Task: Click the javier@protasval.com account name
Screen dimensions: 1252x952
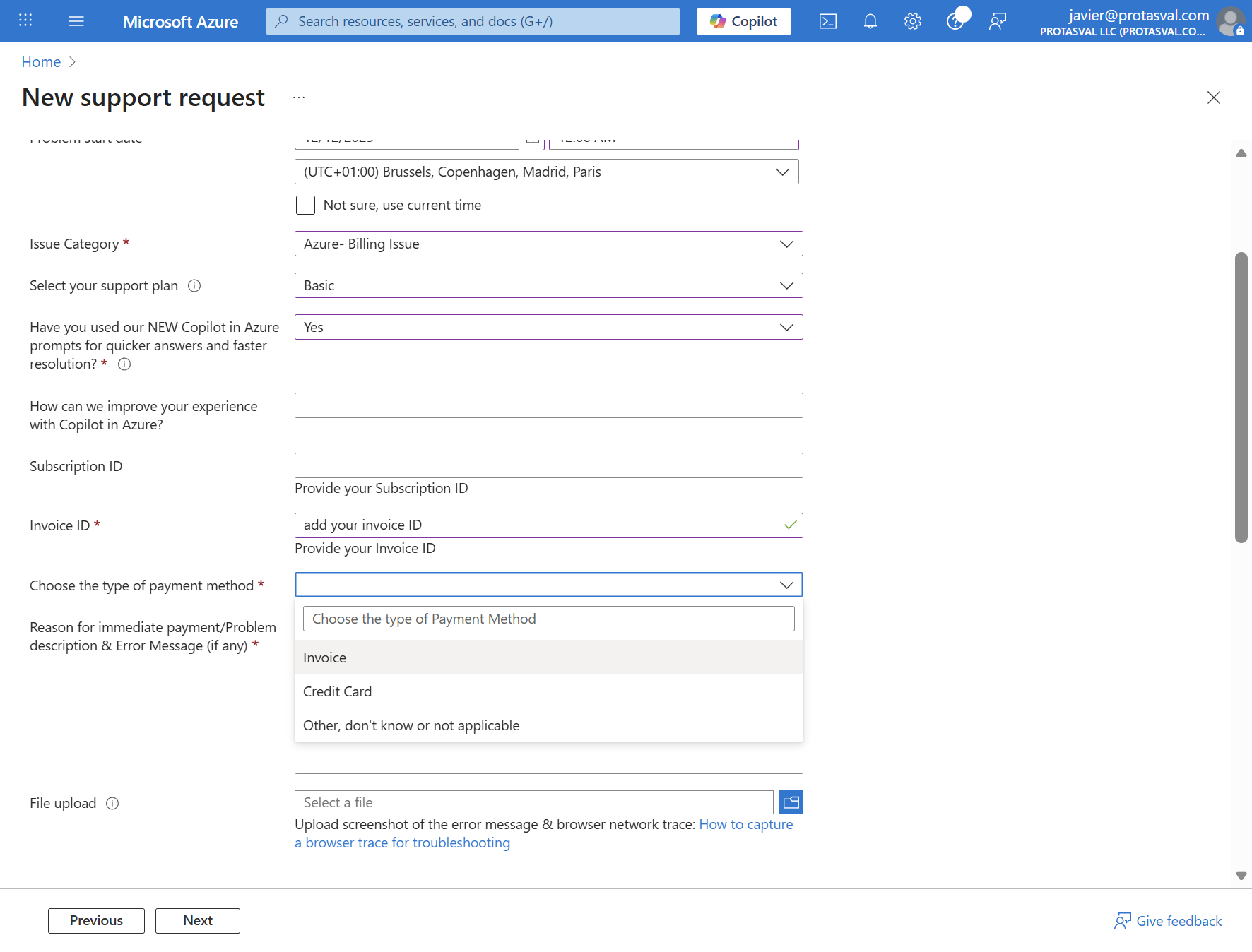Action: click(1139, 15)
